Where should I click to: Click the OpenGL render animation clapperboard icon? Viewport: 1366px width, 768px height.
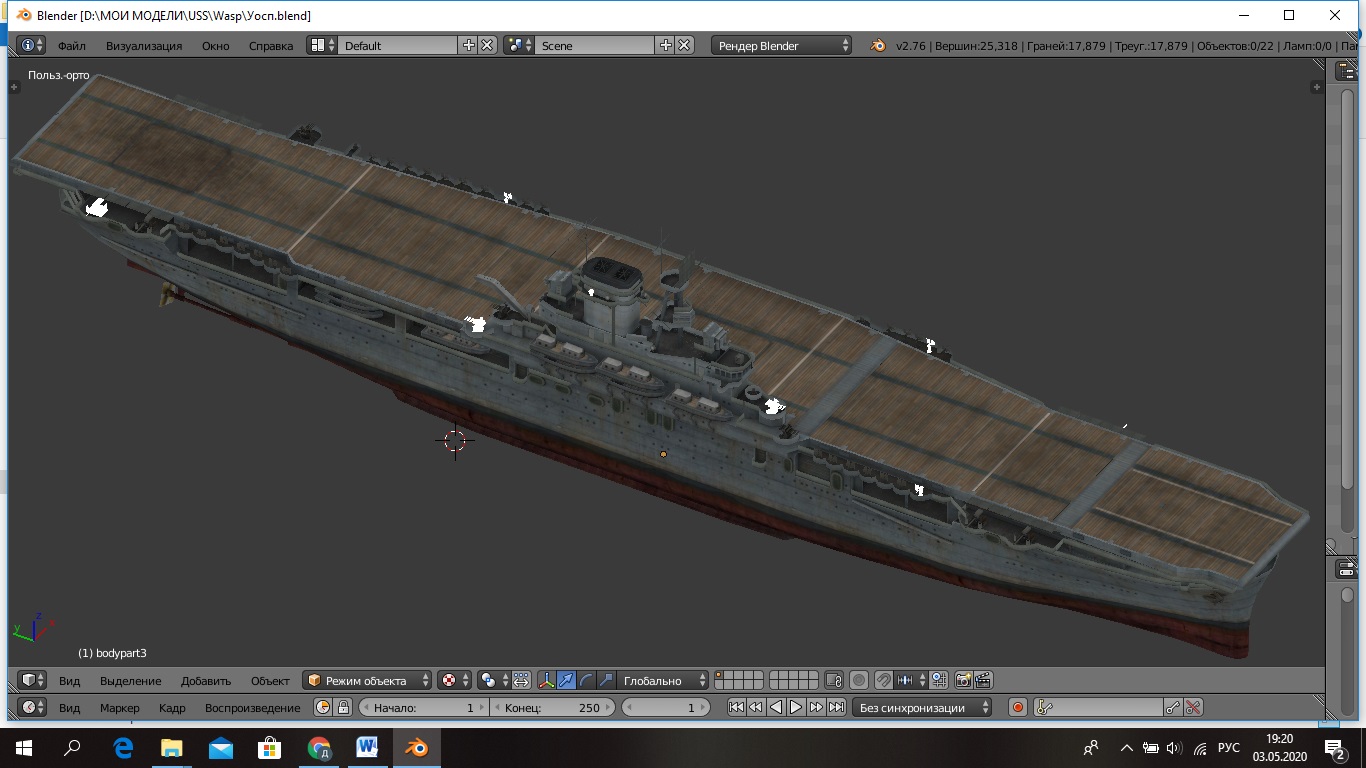(x=983, y=681)
